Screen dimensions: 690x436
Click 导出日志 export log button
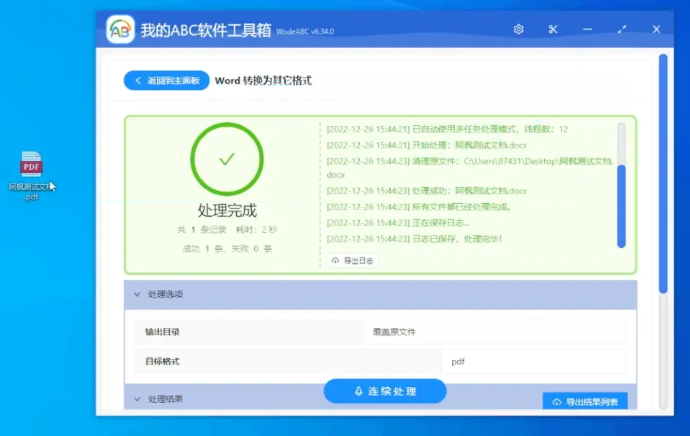click(x=352, y=260)
